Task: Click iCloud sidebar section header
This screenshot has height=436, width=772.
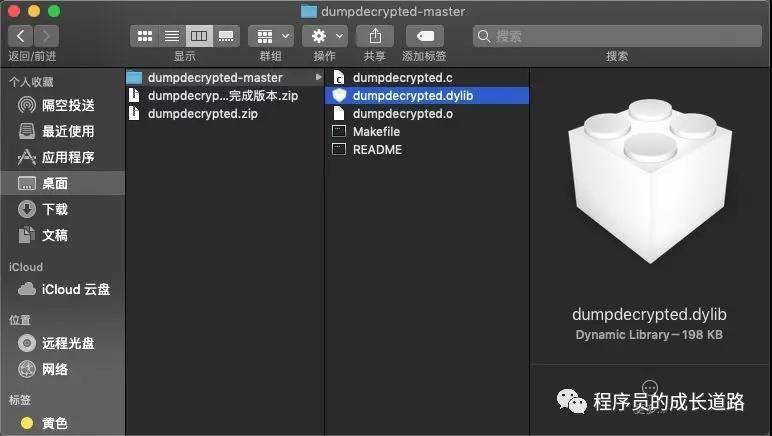Action: point(26,267)
